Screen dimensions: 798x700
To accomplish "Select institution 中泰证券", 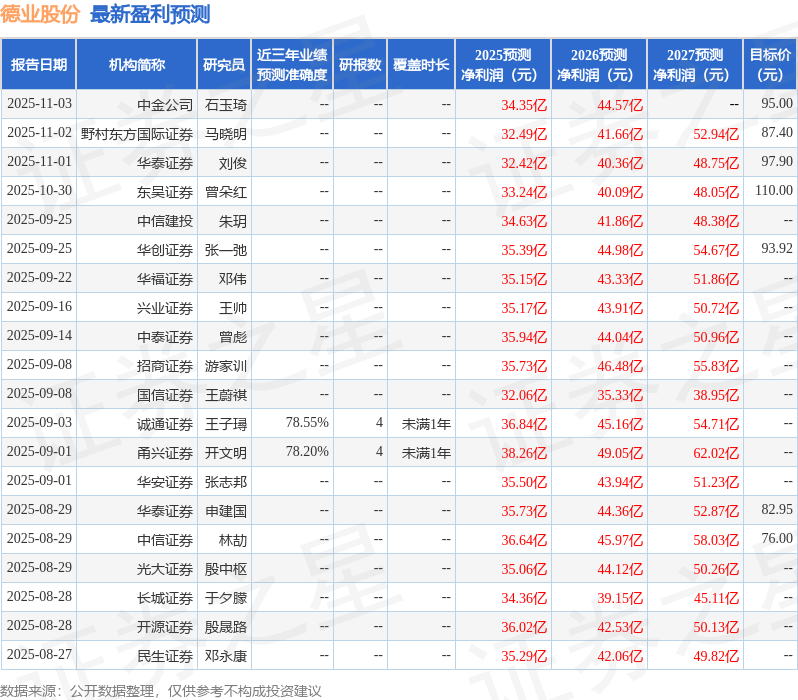I will 165,337.
